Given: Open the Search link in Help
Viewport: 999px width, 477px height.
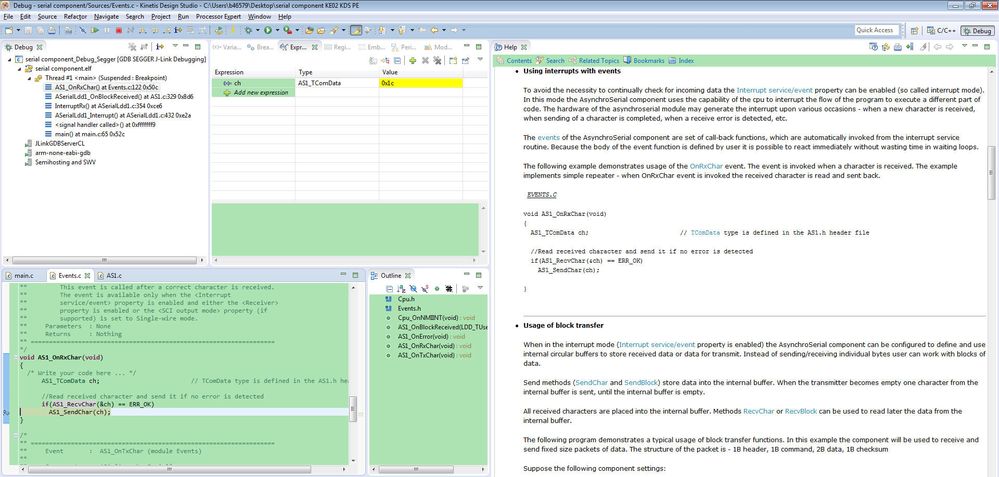Looking at the screenshot, I should tap(550, 61).
